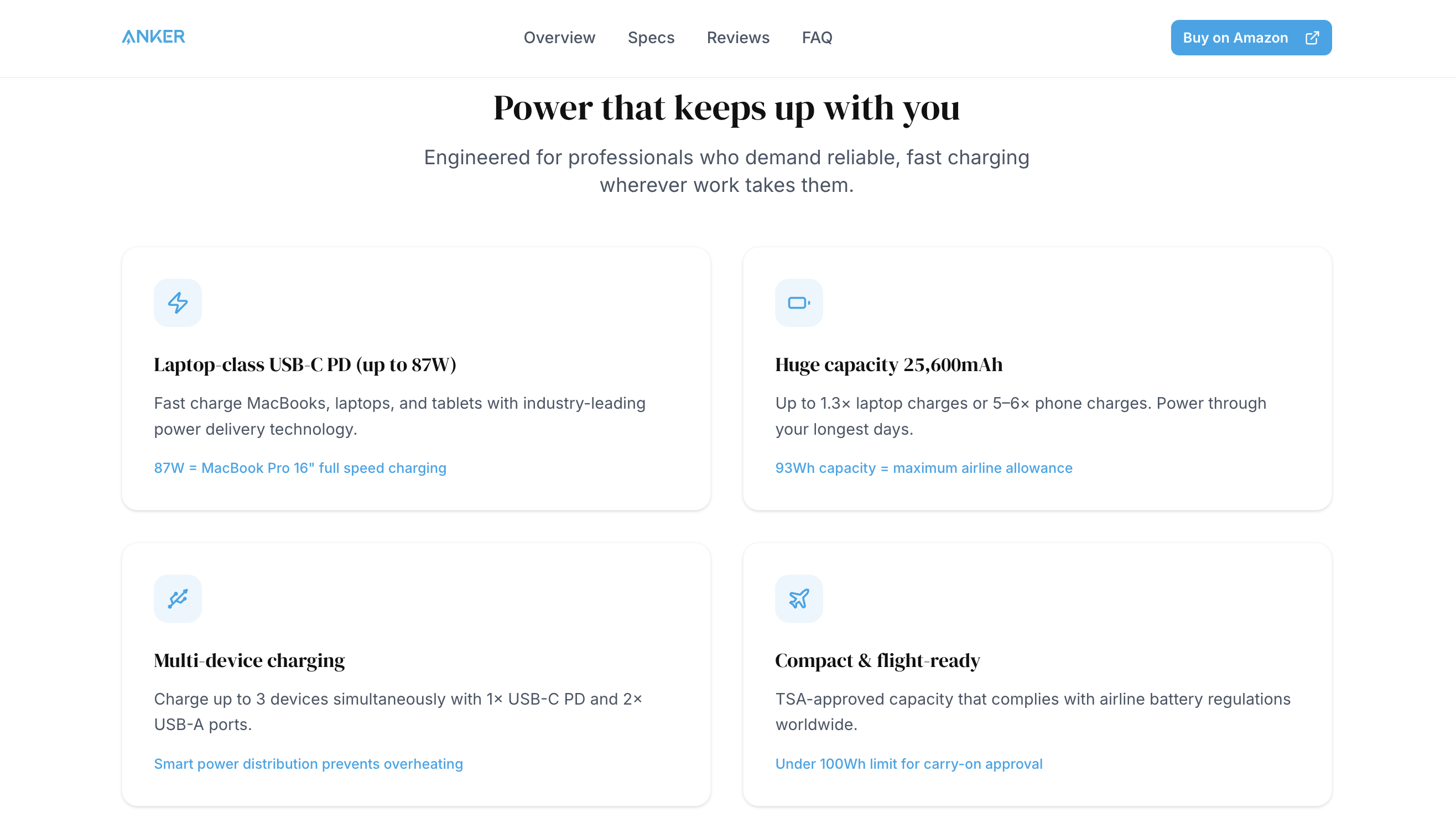The width and height of the screenshot is (1456, 813).
Task: Click the Power that keeps up headline
Action: tap(726, 107)
